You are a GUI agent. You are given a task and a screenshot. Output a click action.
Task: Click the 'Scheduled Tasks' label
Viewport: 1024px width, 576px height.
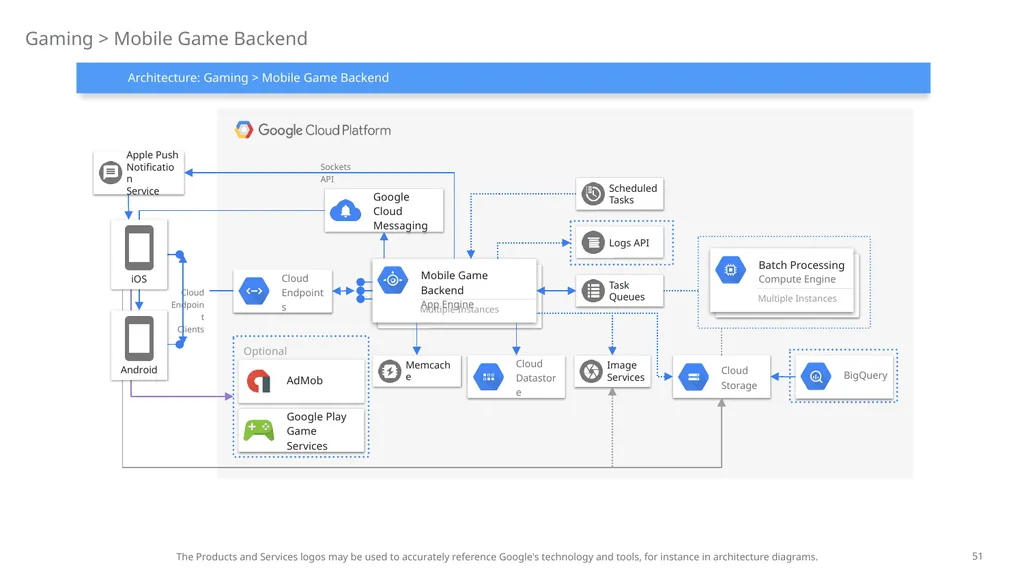(633, 194)
